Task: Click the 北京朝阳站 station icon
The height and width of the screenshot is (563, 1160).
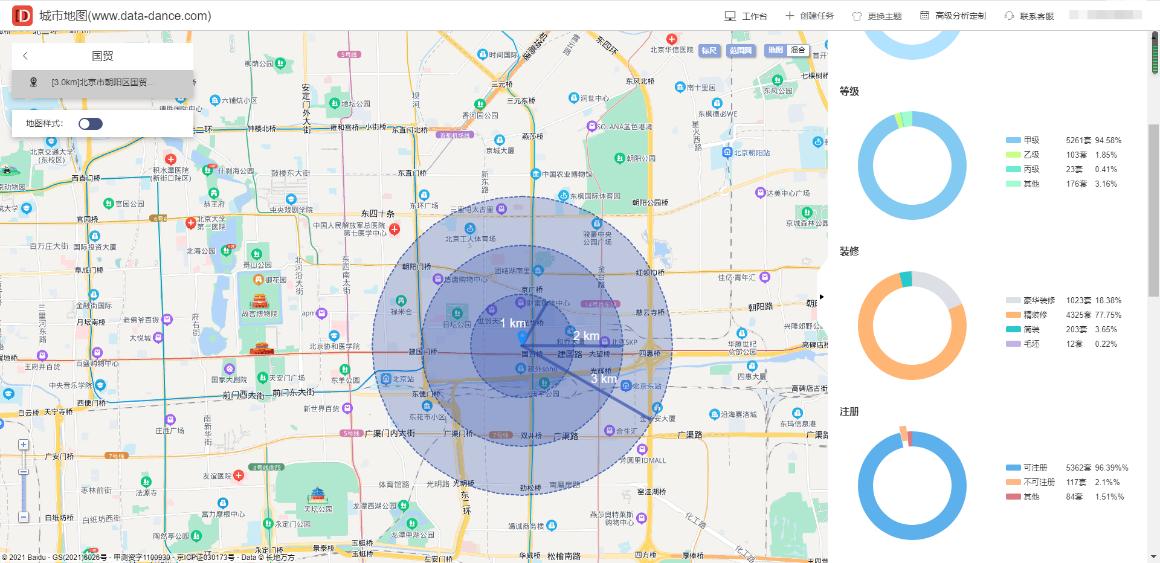Action: (727, 152)
